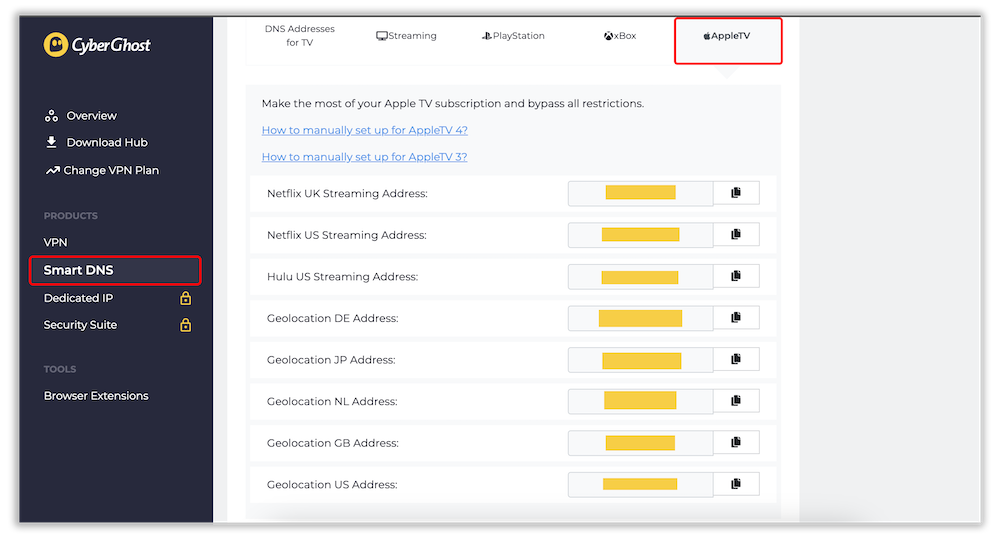Click the Geolocation US address field
This screenshot has width=1000, height=538.
point(640,484)
